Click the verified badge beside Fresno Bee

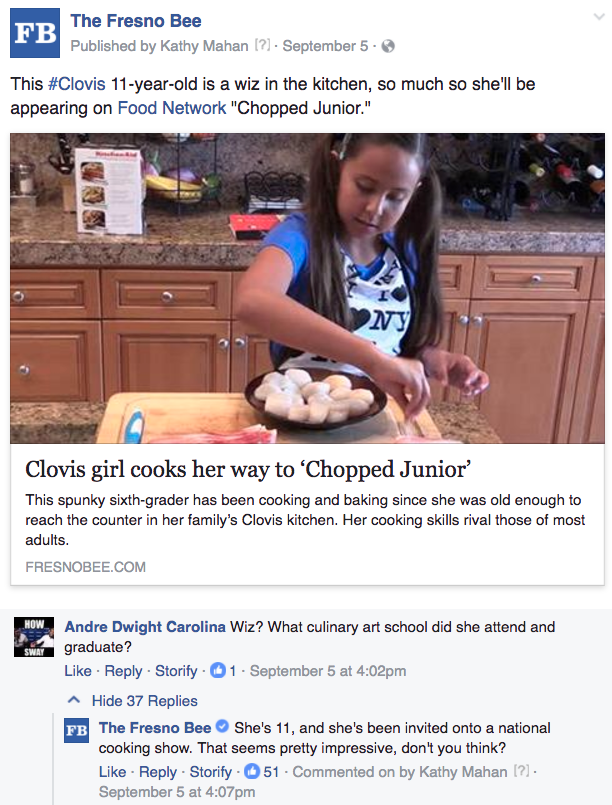[222, 727]
